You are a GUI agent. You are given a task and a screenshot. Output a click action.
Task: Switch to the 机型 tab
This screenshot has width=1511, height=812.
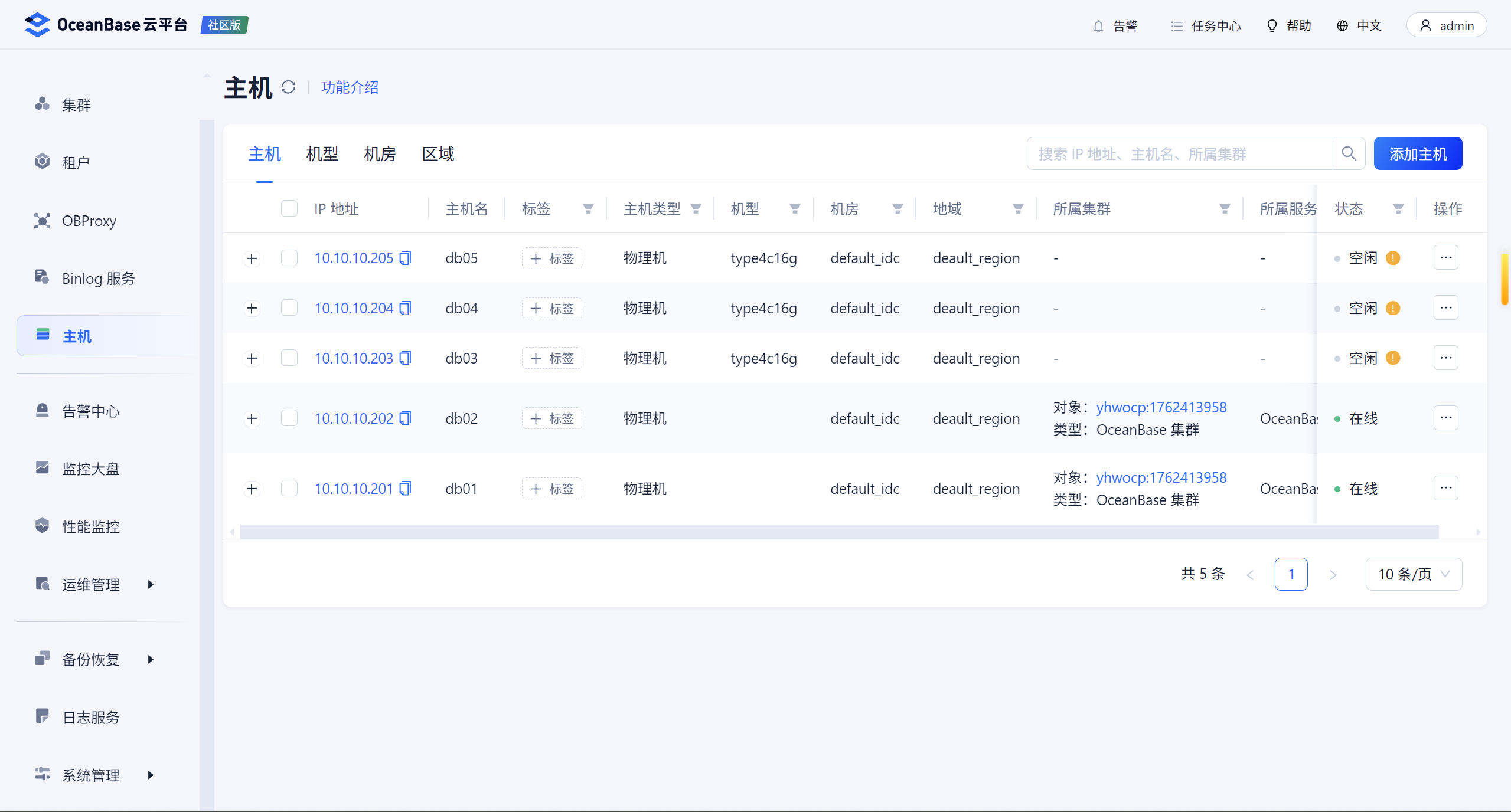(322, 154)
